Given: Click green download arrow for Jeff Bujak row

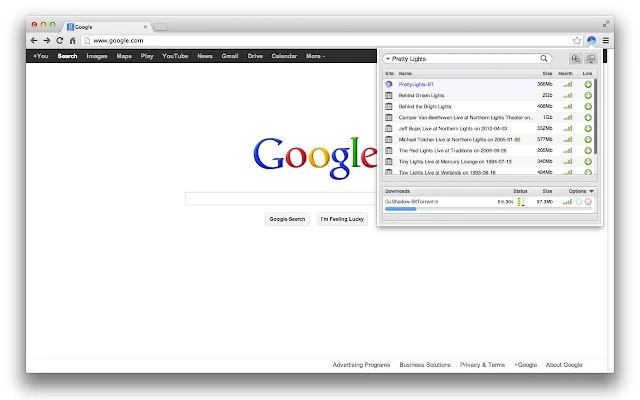Looking at the screenshot, I should tap(588, 129).
